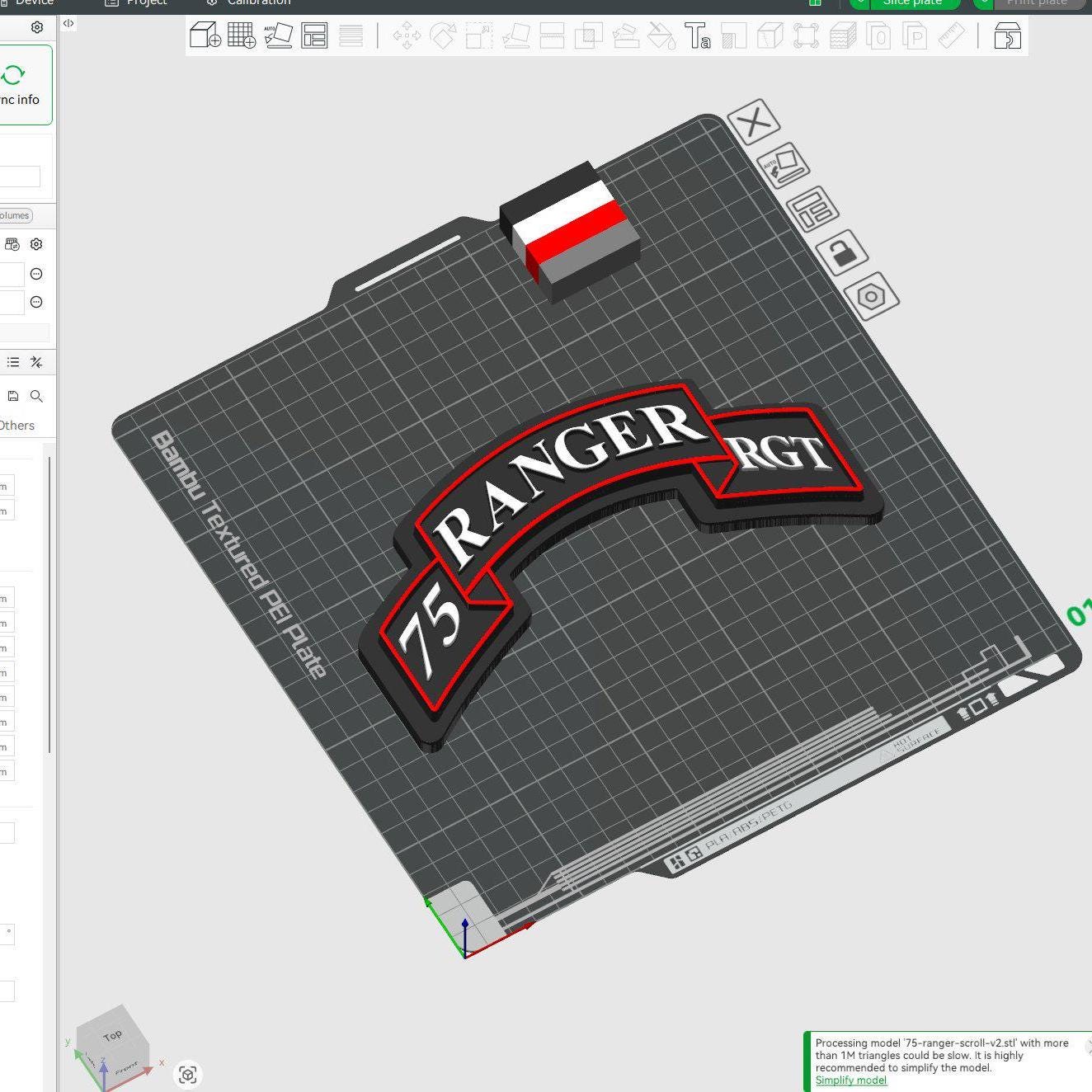The image size is (1092, 1092).
Task: Open the Project tab
Action: coord(137,3)
